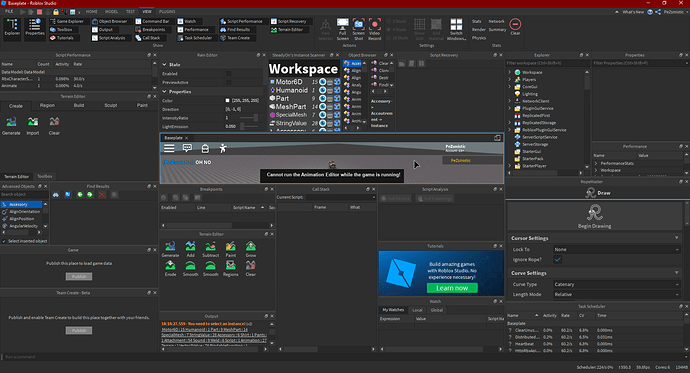Click the What's New link

tap(632, 12)
